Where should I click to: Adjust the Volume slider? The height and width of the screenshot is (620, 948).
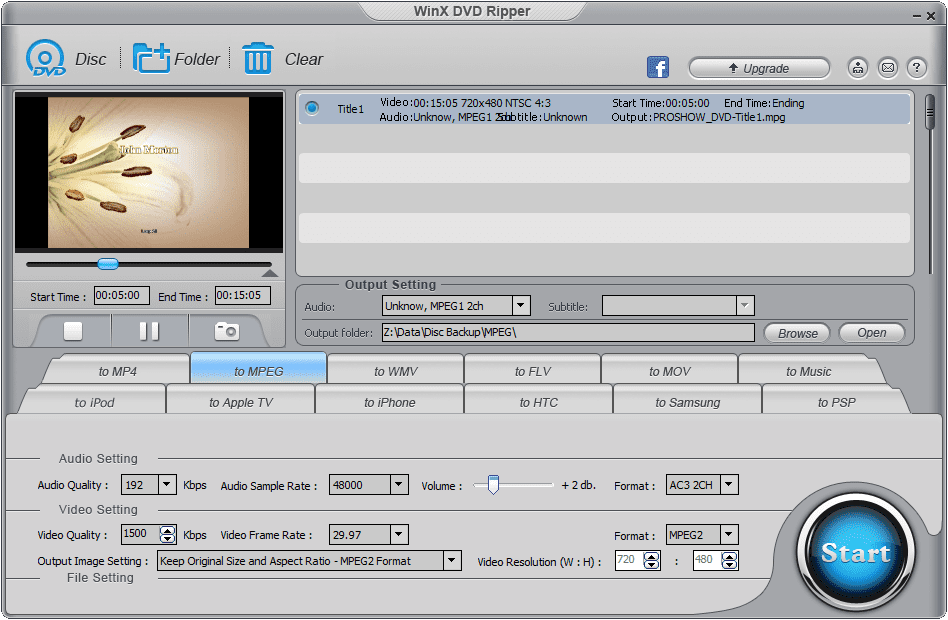coord(493,484)
